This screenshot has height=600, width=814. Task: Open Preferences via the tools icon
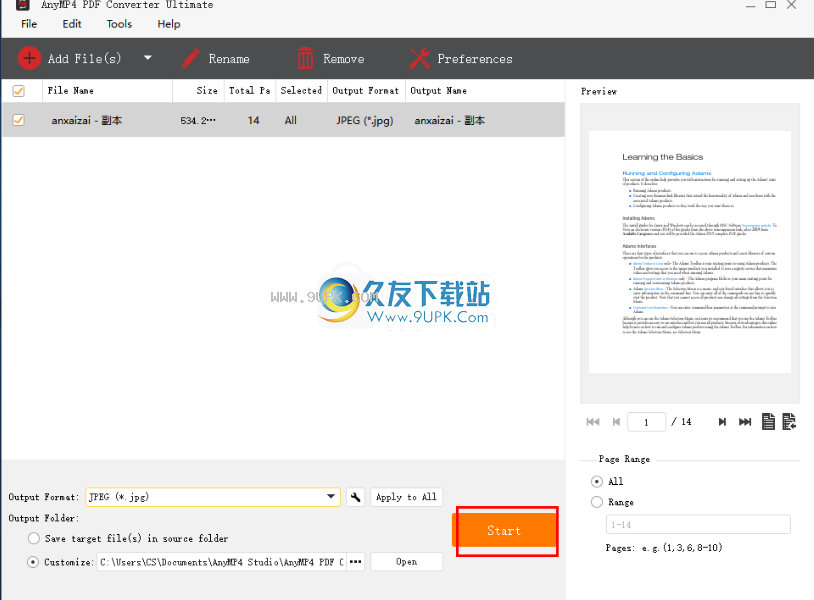tap(419, 58)
